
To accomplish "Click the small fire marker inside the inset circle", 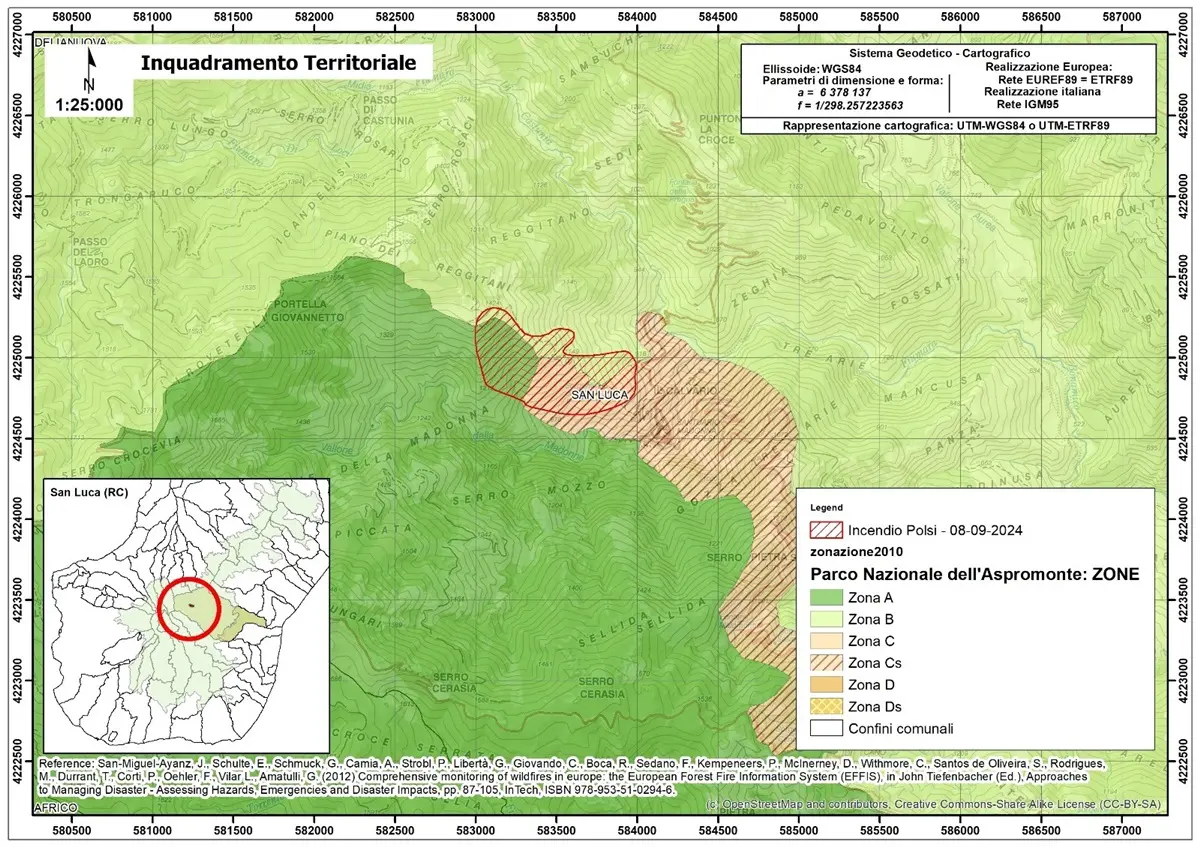I will click(191, 605).
